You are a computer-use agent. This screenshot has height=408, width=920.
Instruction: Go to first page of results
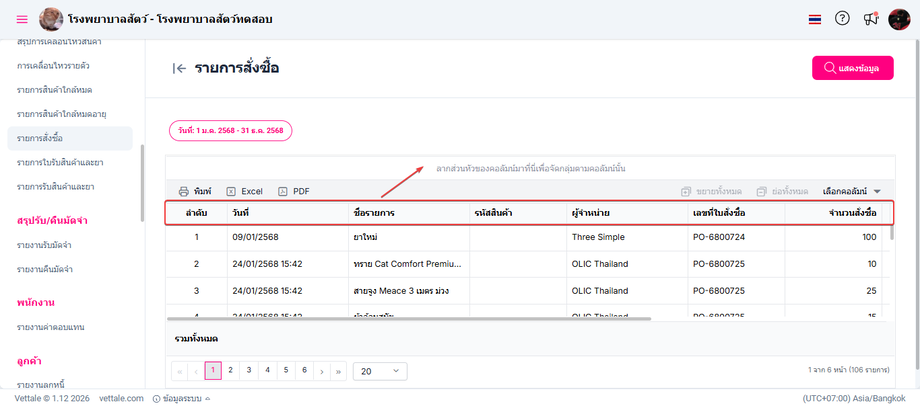click(x=180, y=371)
